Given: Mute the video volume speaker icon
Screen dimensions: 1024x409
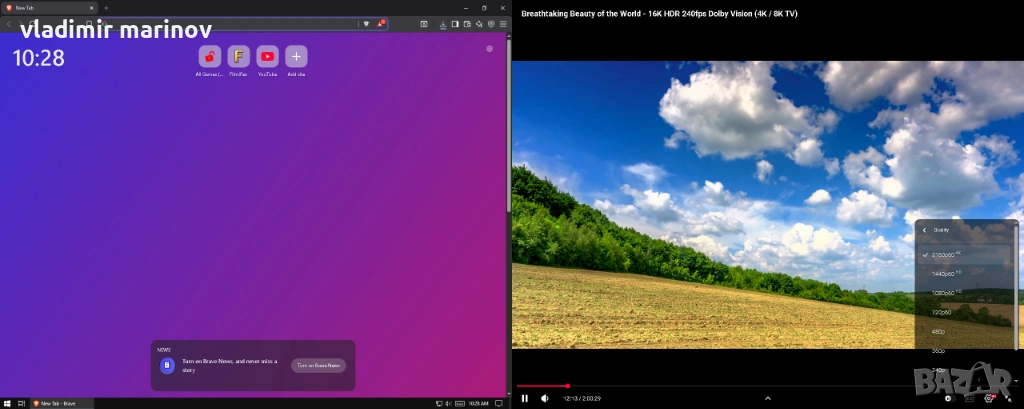Looking at the screenshot, I should pyautogui.click(x=545, y=399).
